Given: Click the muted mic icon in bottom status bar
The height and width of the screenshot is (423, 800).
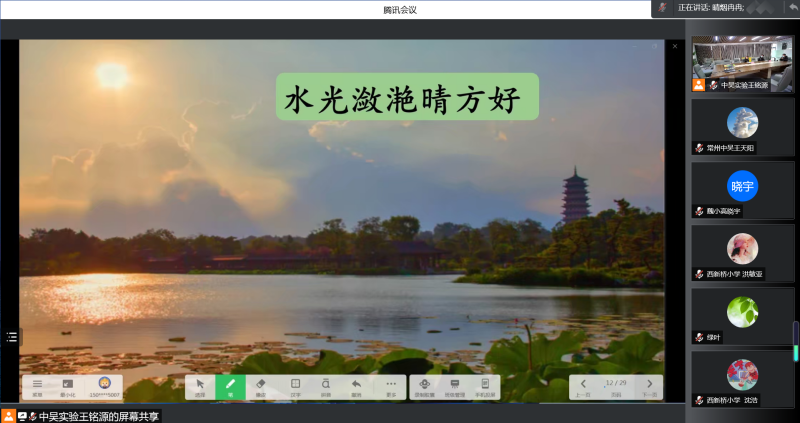Looking at the screenshot, I should point(33,416).
